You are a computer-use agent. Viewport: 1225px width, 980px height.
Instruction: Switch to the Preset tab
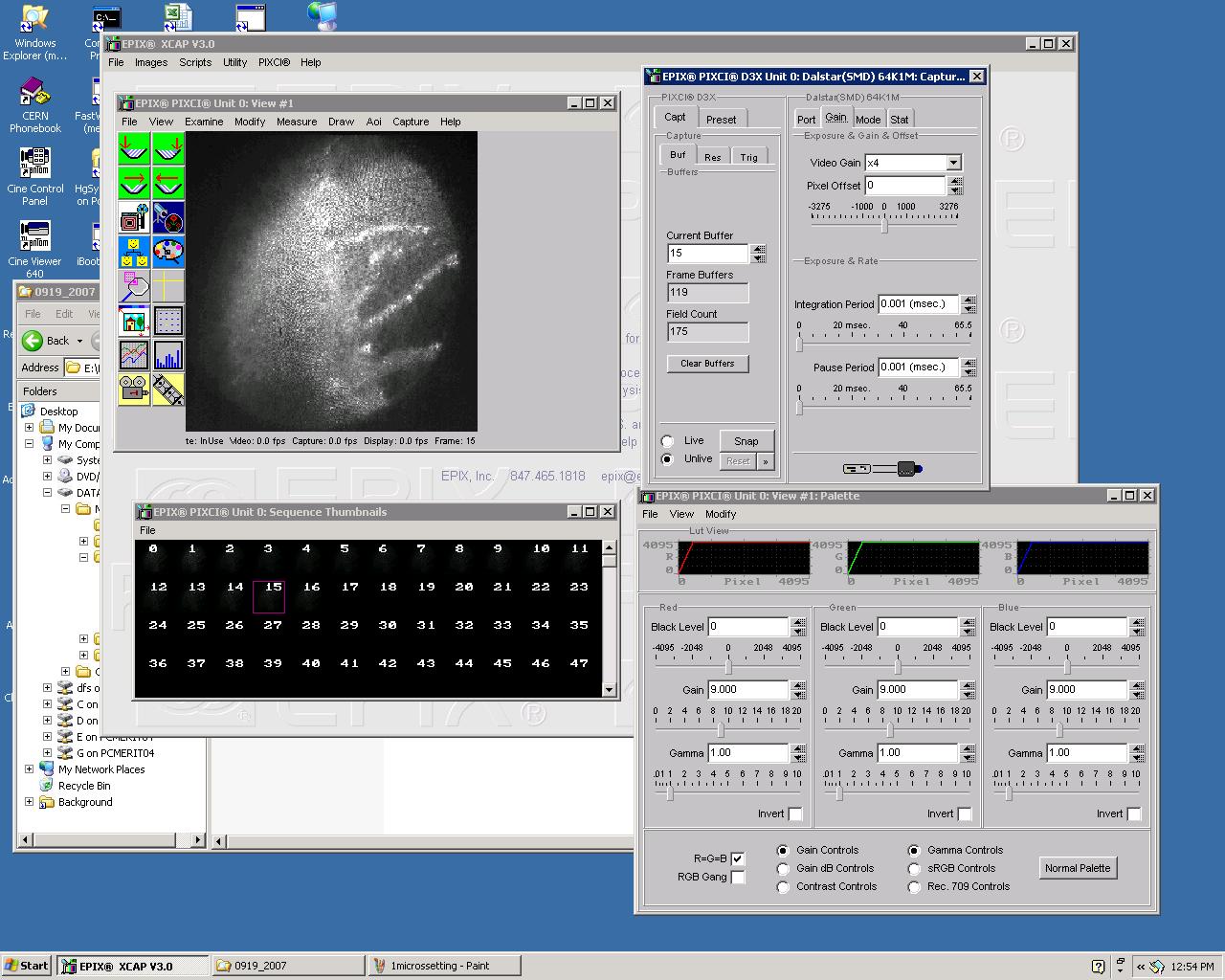[722, 120]
